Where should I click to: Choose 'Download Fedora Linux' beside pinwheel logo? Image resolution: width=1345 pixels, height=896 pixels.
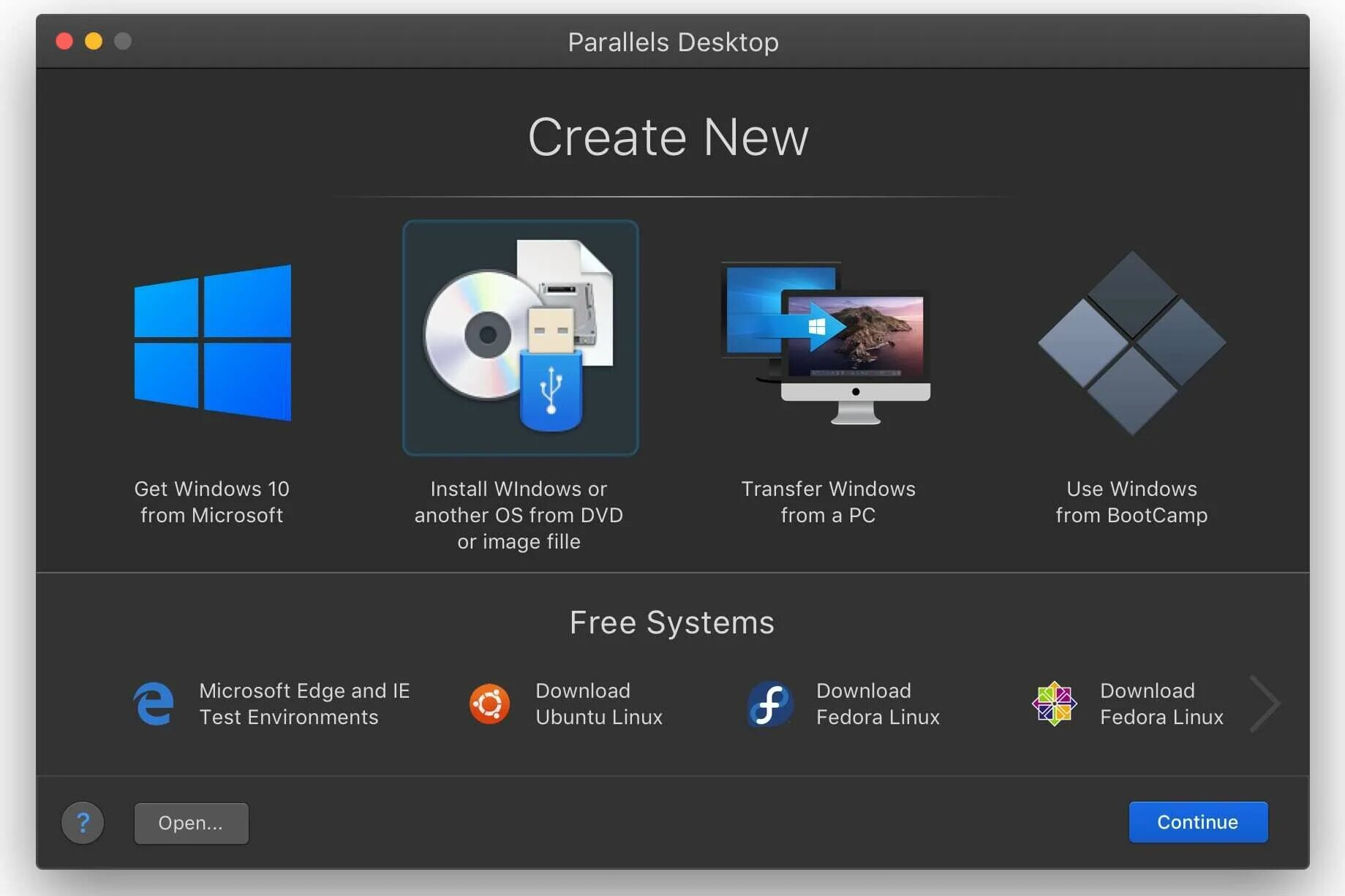click(1161, 704)
